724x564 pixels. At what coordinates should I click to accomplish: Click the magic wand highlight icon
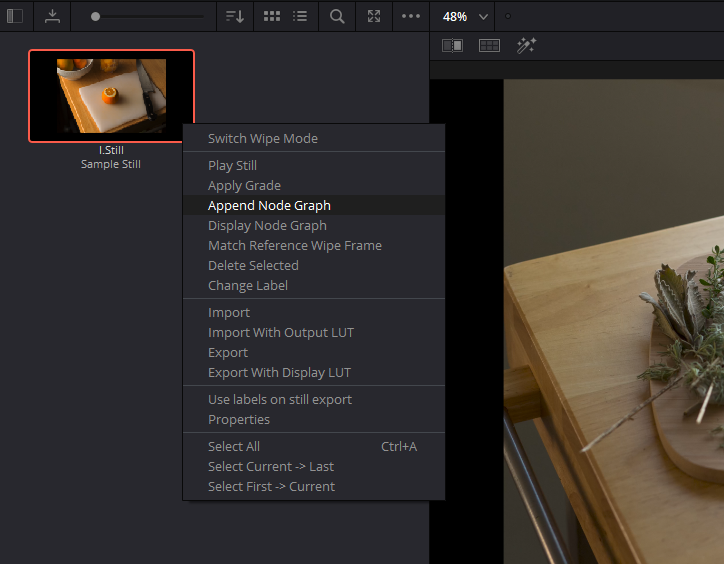tap(526, 45)
